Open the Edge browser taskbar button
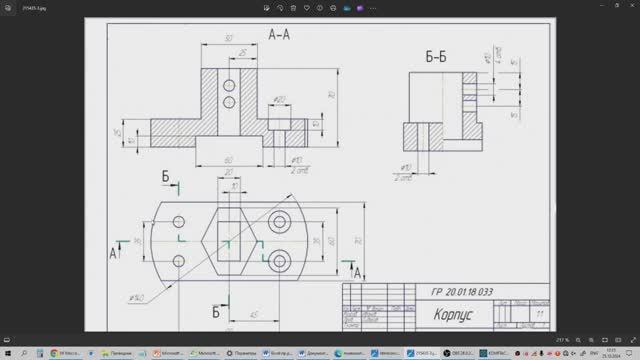The width and height of the screenshot is (640, 360). click(x=349, y=353)
